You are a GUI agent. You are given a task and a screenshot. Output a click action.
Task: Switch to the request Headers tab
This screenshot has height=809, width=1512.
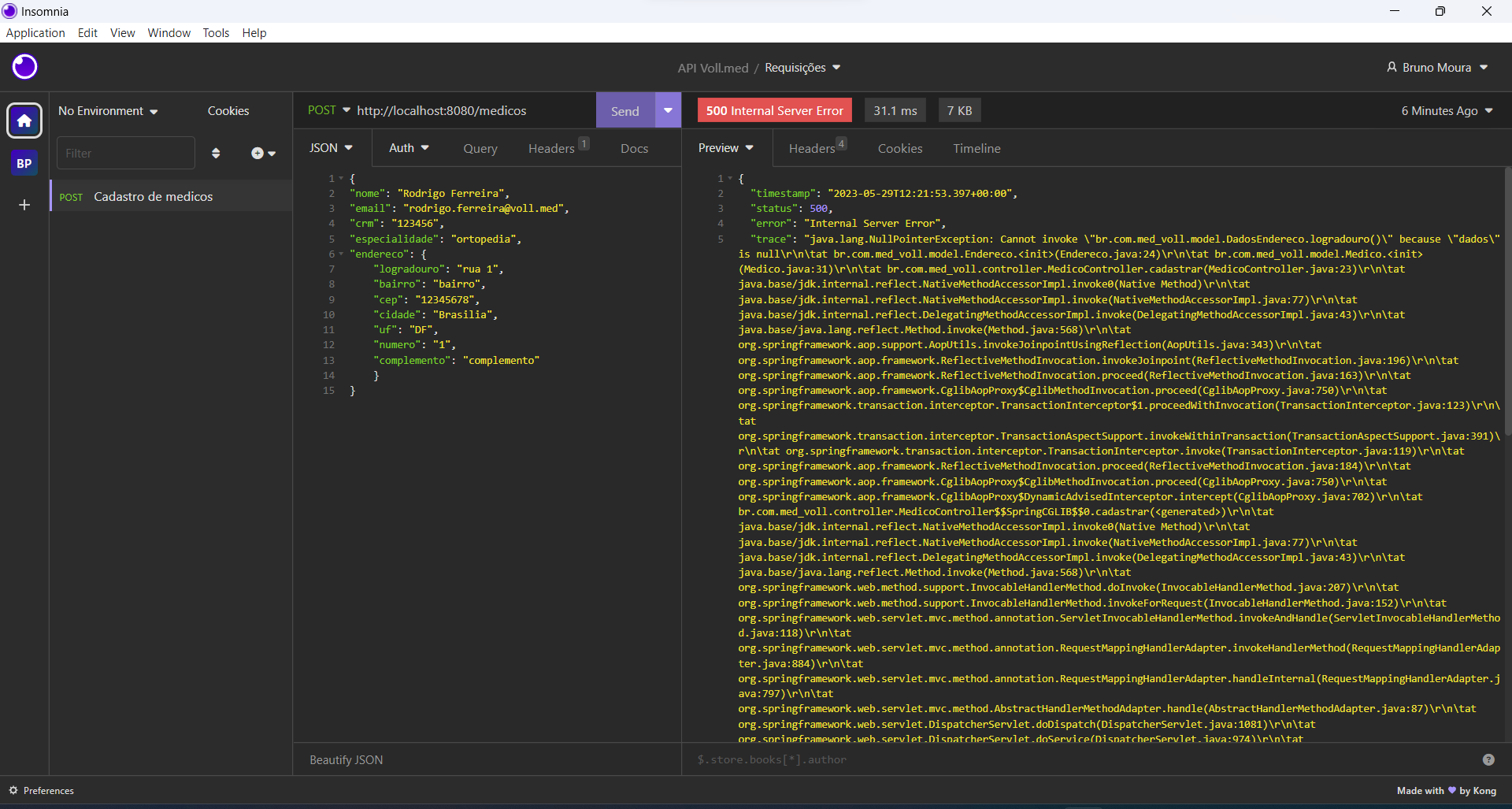pos(558,148)
